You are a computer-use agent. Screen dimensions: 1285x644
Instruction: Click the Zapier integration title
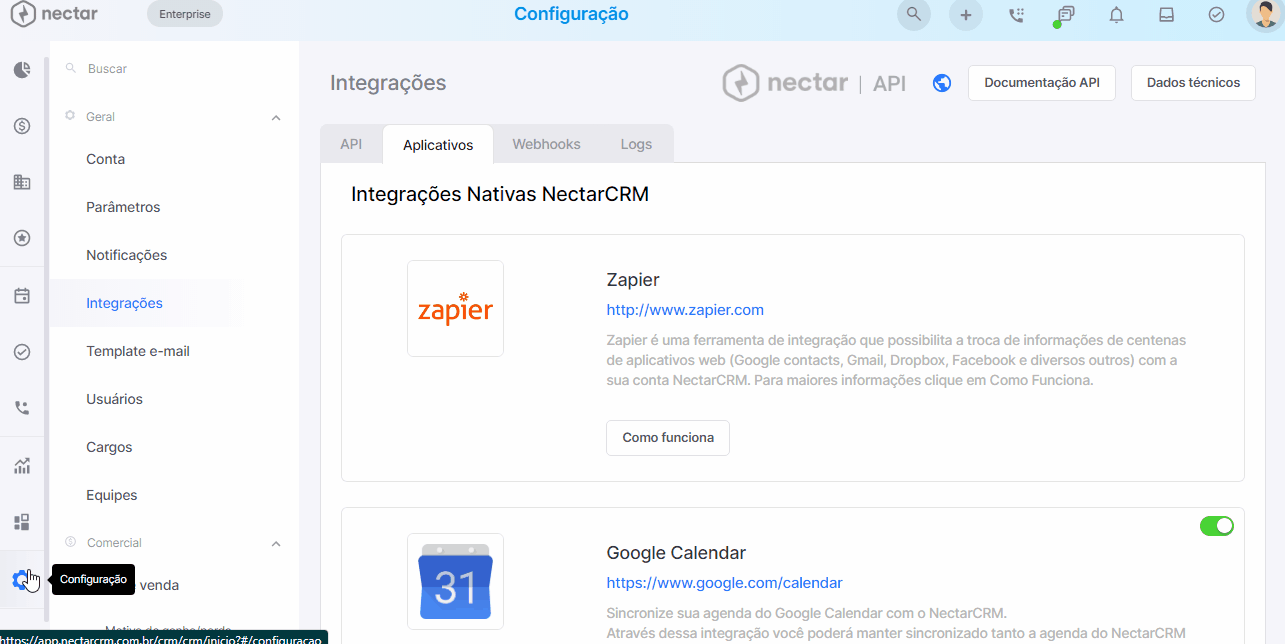pyautogui.click(x=633, y=280)
